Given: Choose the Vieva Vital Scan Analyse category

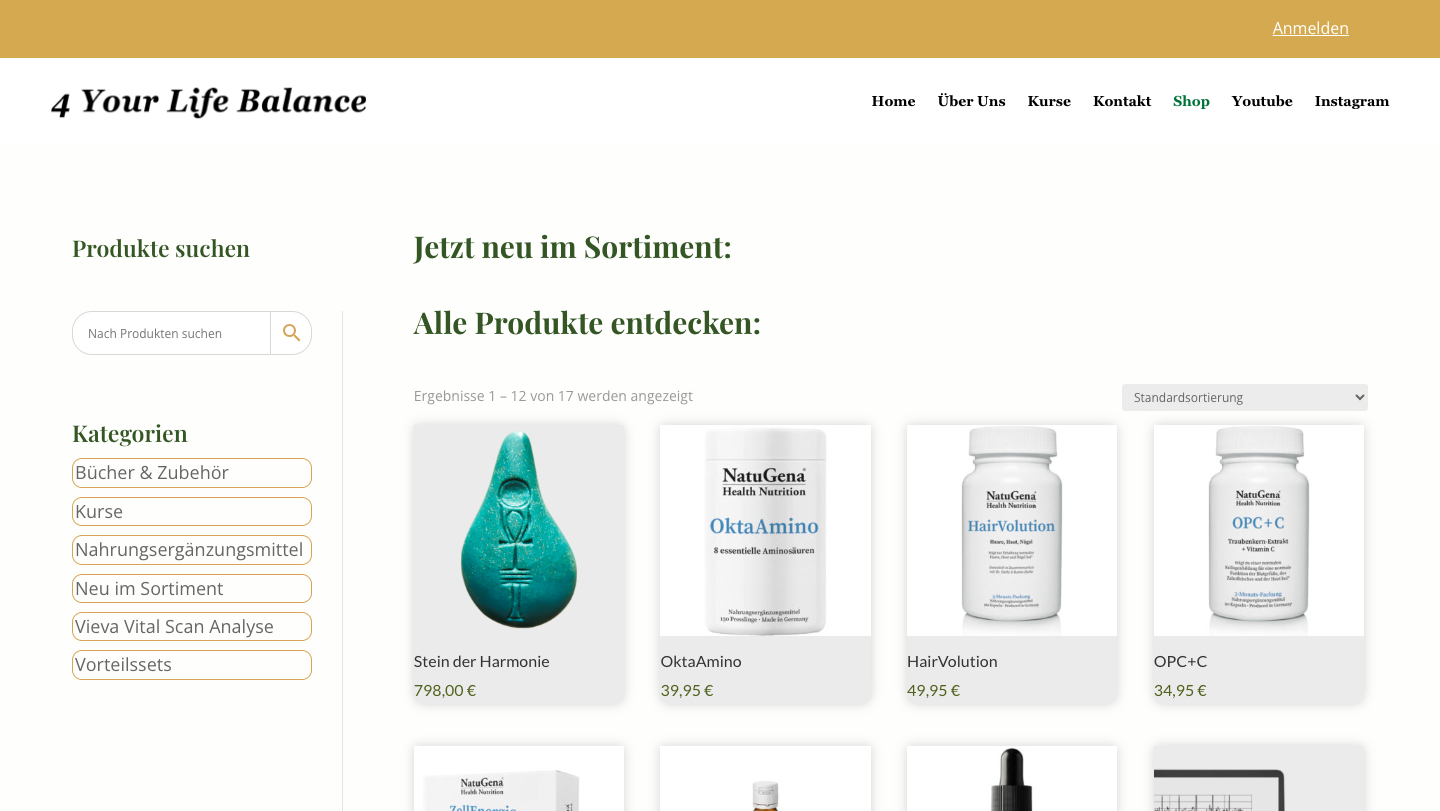Looking at the screenshot, I should point(192,627).
